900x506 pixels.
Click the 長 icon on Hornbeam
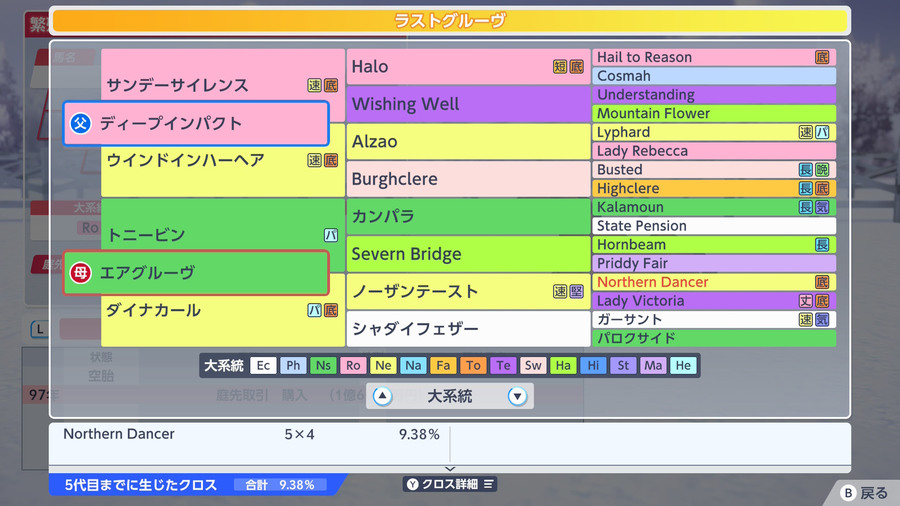(x=822, y=245)
